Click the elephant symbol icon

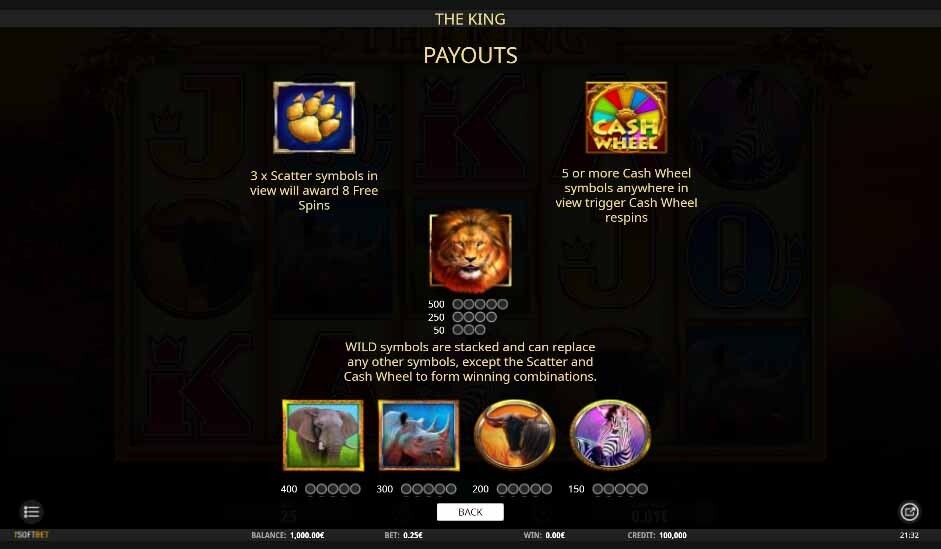coord(323,435)
